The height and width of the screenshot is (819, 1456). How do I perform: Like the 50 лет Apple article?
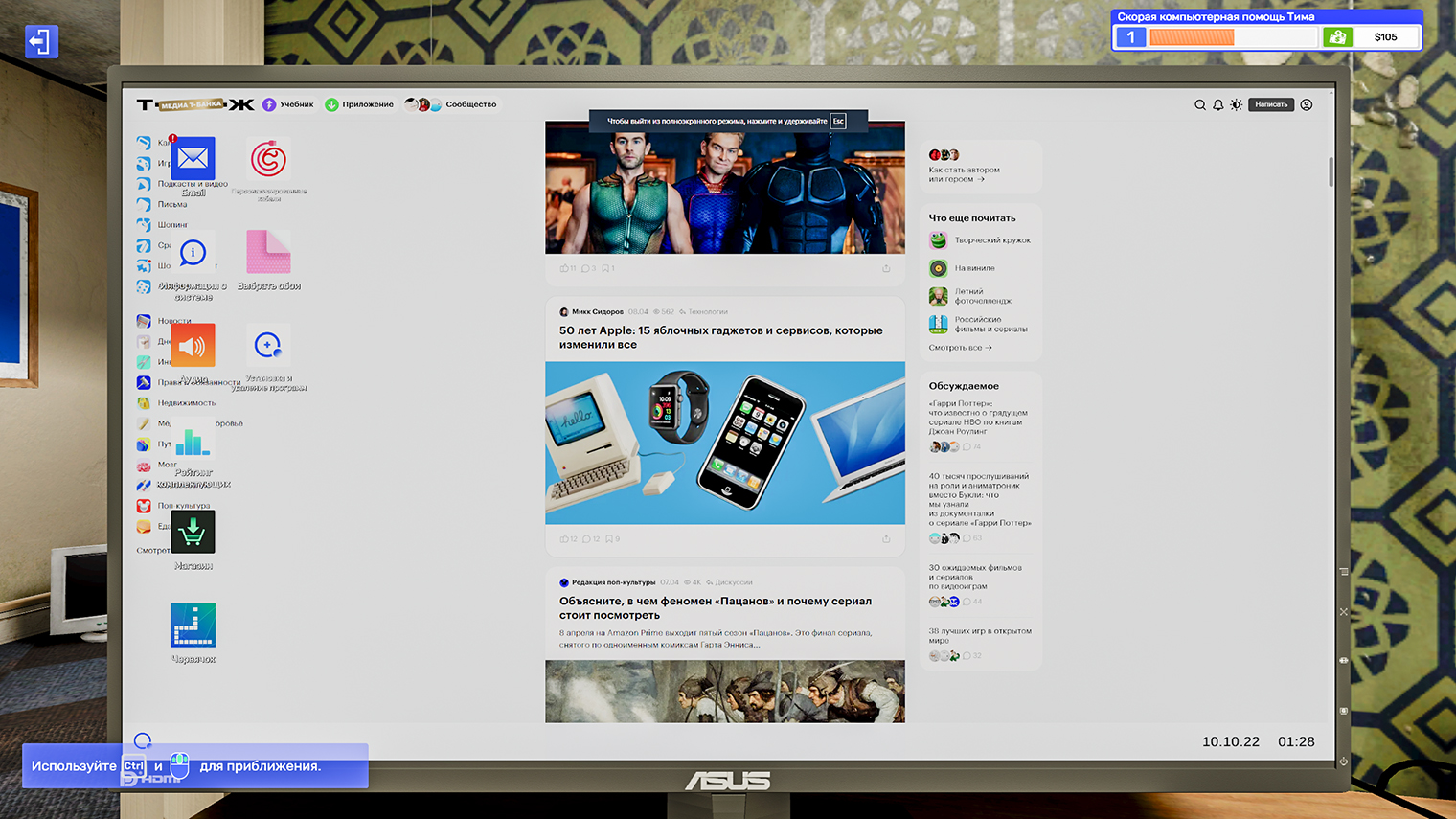click(x=568, y=538)
